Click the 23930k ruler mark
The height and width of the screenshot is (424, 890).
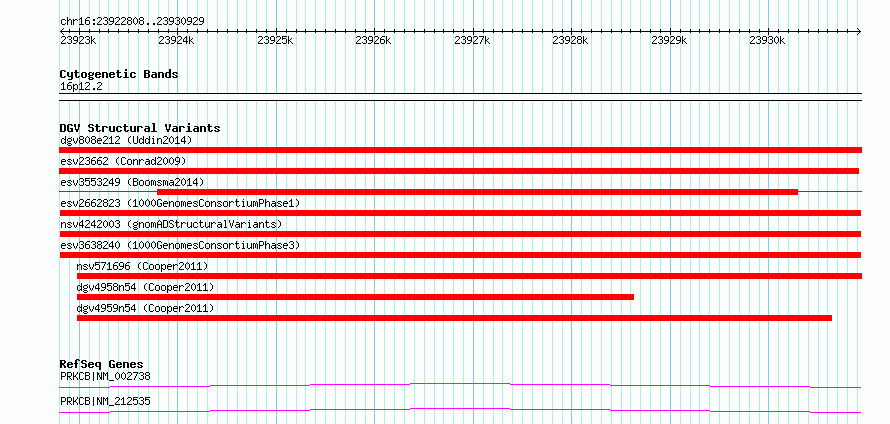point(767,40)
